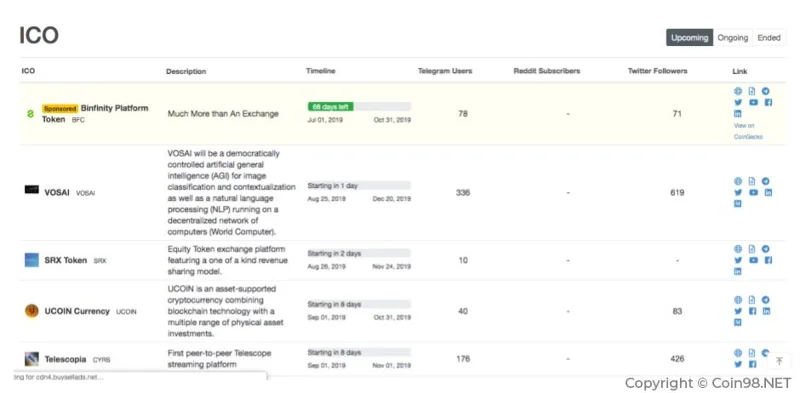The image size is (800, 393).
Task: Open UCOIN Currency whitepaper document icon
Action: 752,300
